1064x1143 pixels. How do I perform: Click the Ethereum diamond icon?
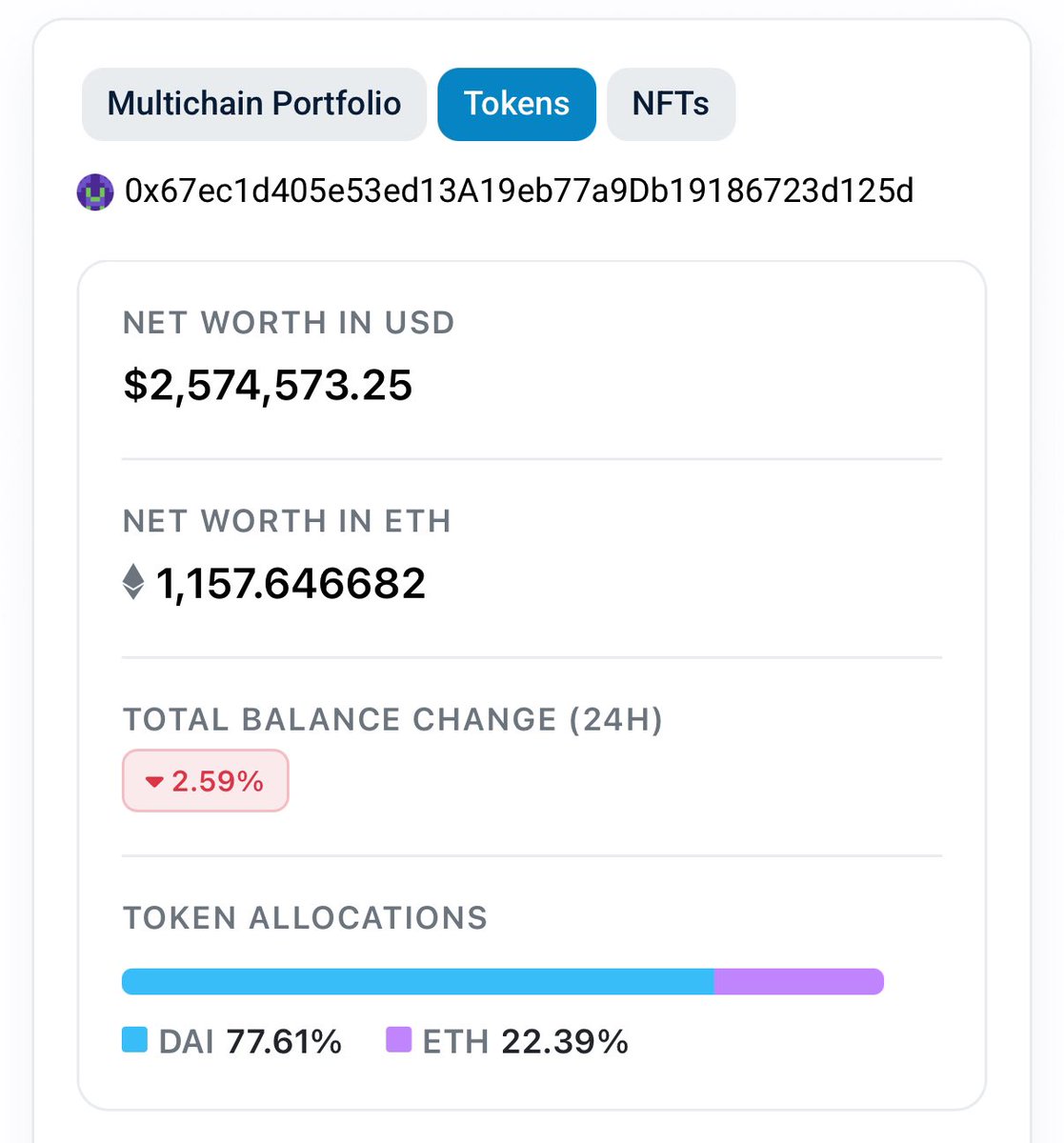[133, 582]
